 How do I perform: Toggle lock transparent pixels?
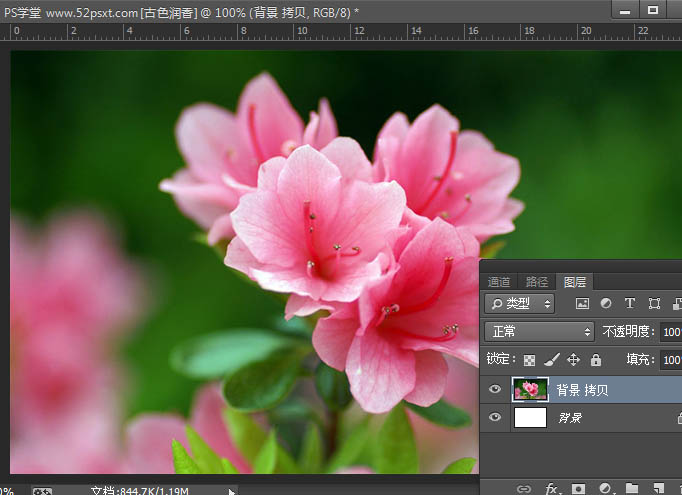(x=529, y=359)
